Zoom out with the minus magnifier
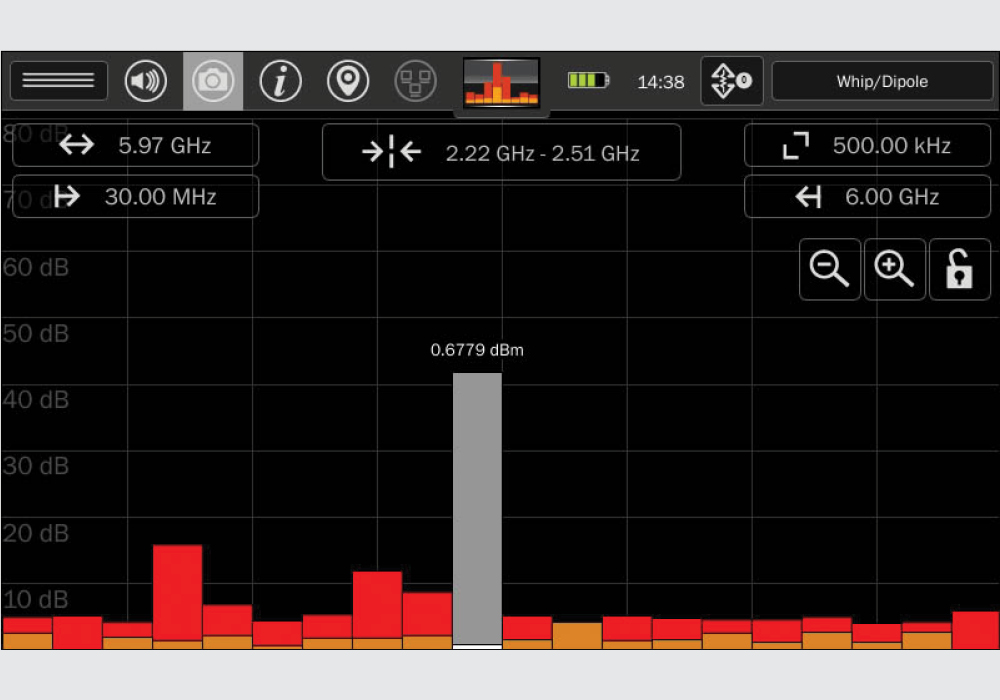The image size is (1000, 700). click(830, 270)
